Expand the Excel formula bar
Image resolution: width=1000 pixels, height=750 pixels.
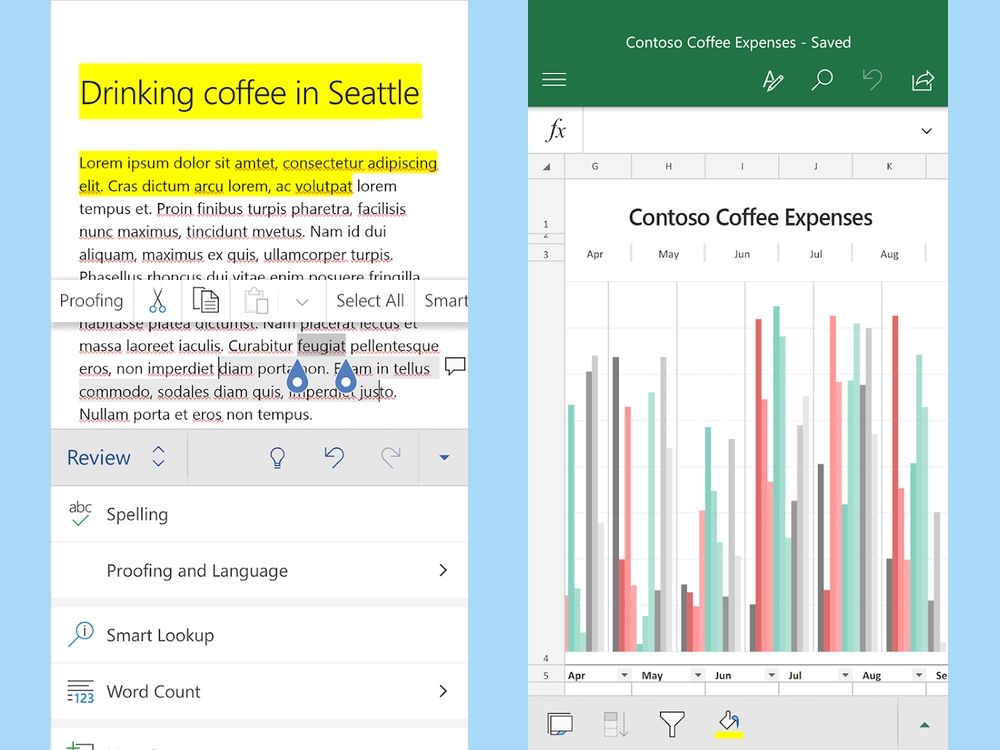tap(927, 131)
